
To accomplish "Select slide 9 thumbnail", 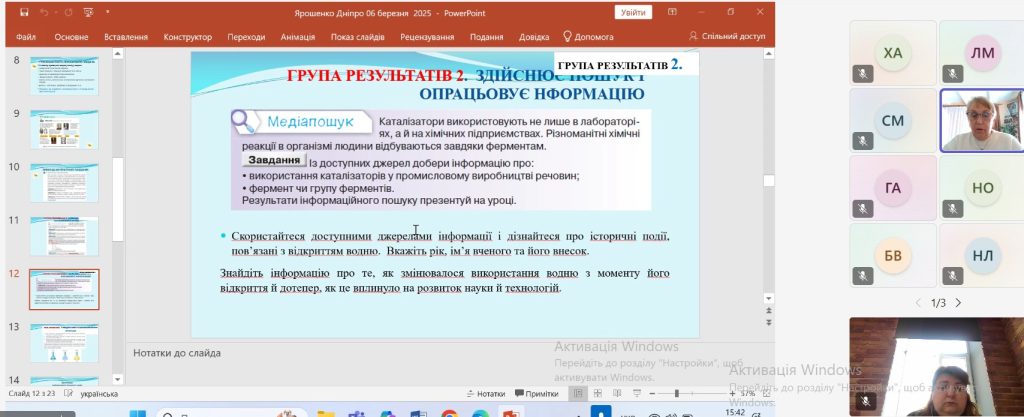I will (x=64, y=129).
